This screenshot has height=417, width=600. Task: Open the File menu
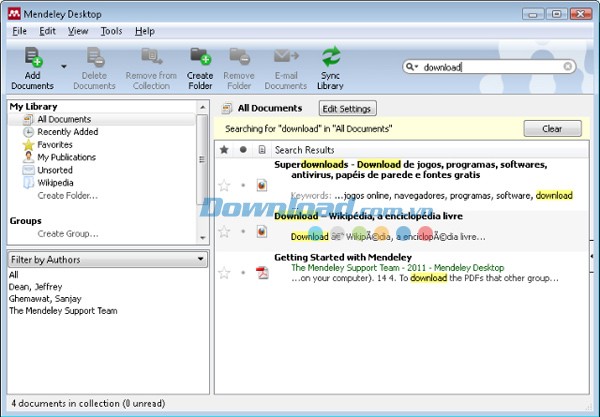(20, 31)
